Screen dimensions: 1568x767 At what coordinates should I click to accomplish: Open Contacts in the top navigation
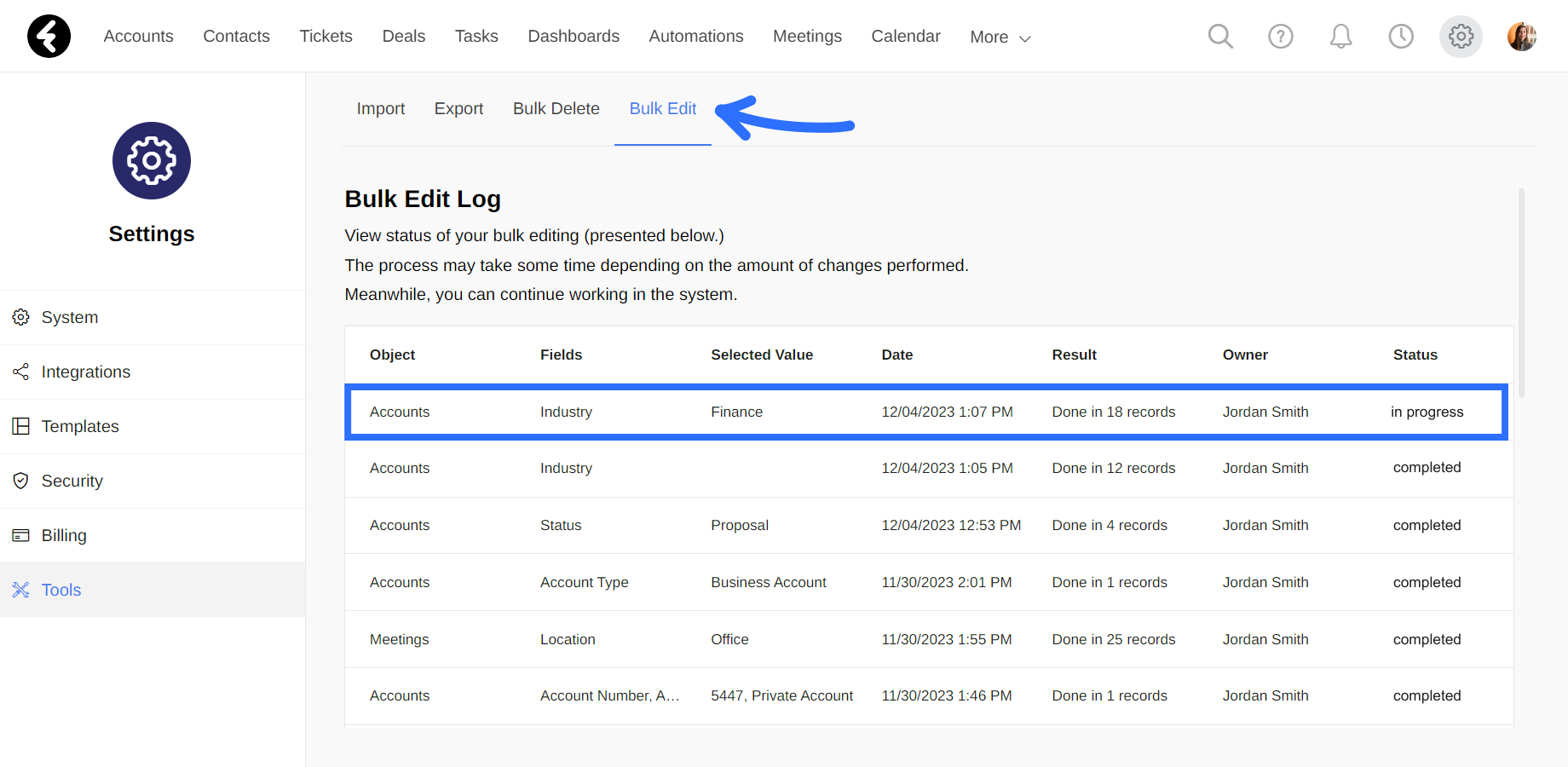(x=236, y=36)
